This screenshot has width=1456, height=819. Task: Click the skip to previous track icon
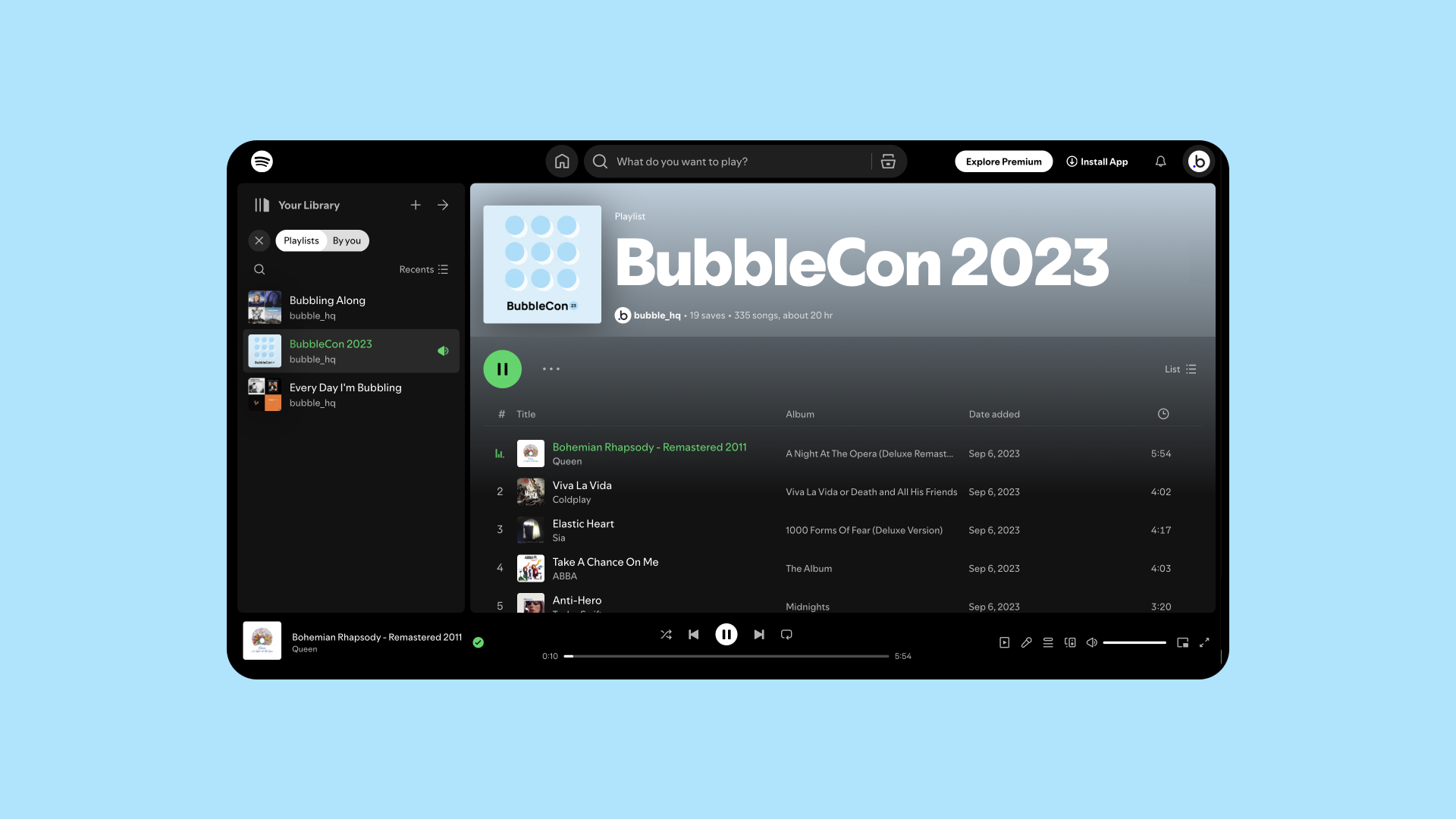tap(694, 634)
